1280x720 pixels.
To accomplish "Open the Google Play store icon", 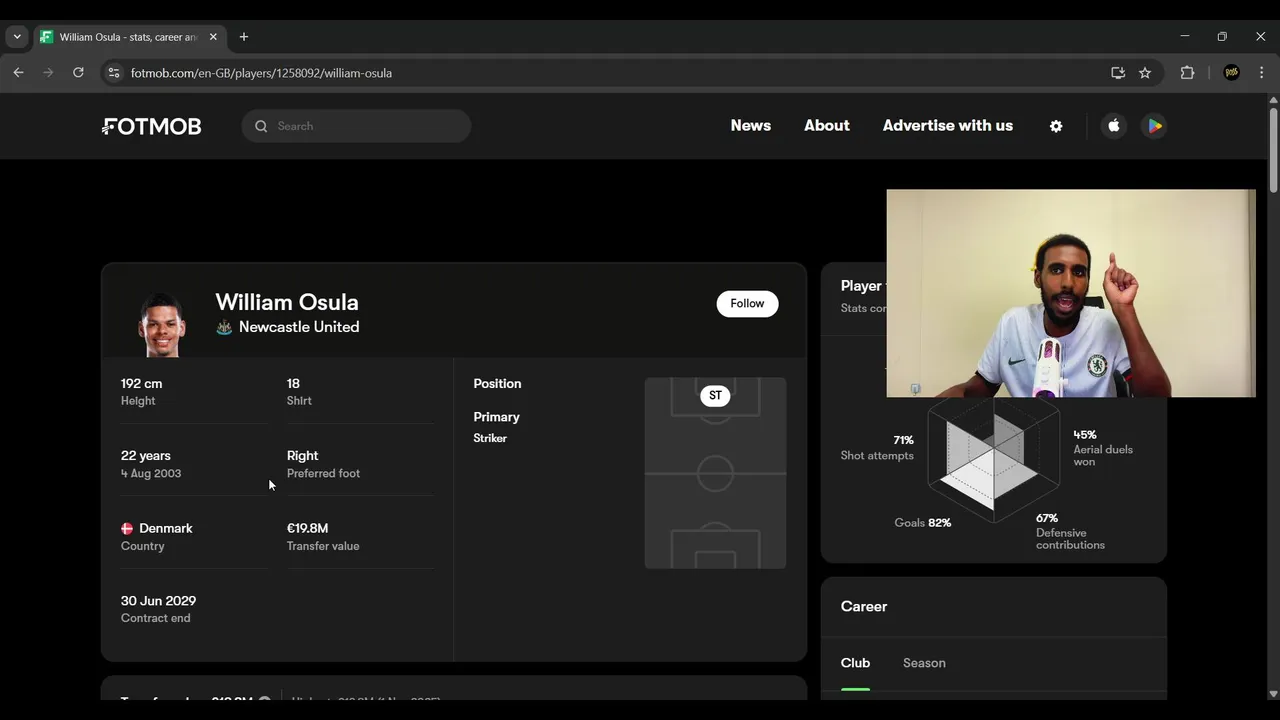I will tap(1155, 126).
